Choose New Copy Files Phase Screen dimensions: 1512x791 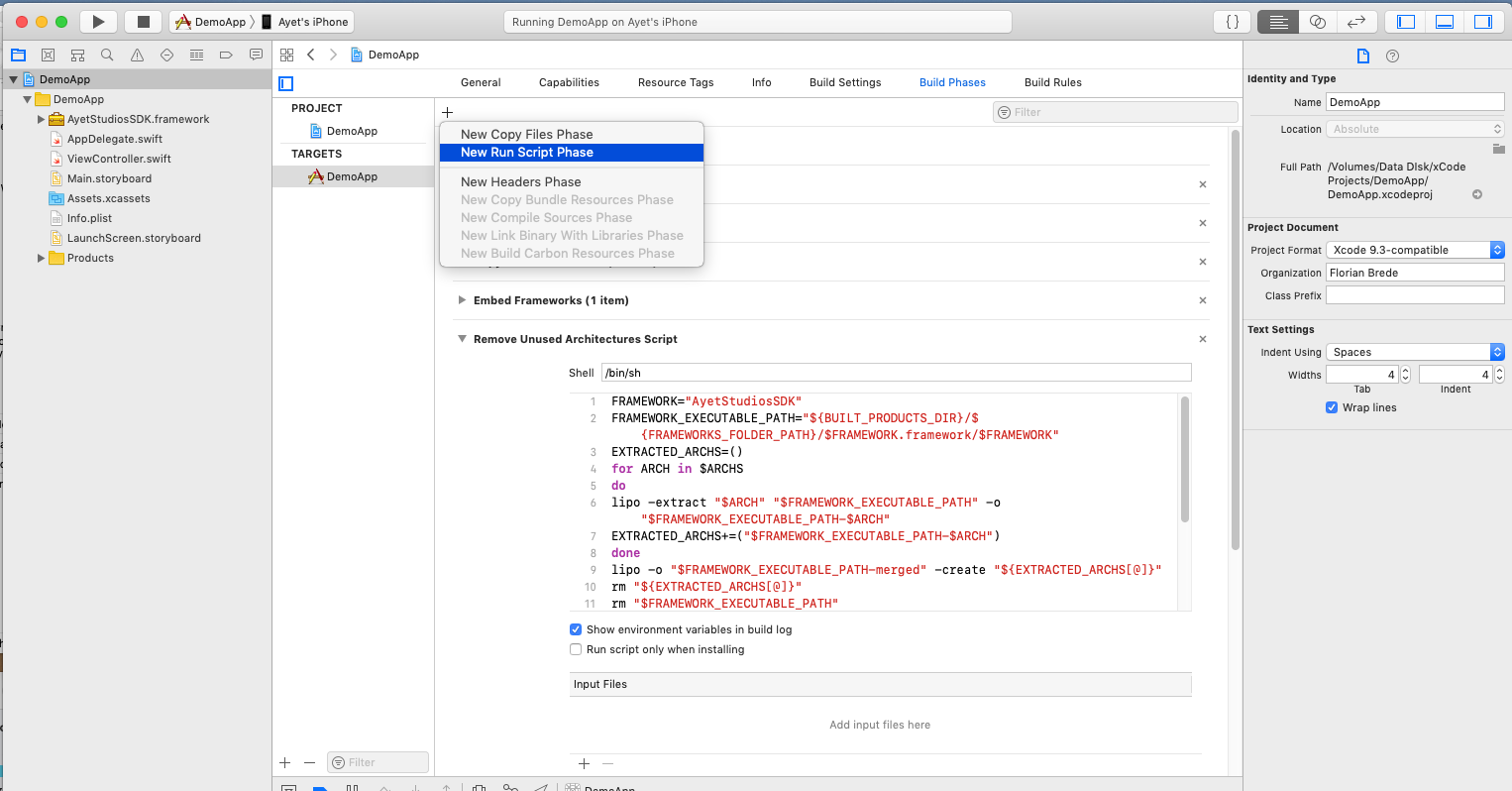(x=572, y=134)
